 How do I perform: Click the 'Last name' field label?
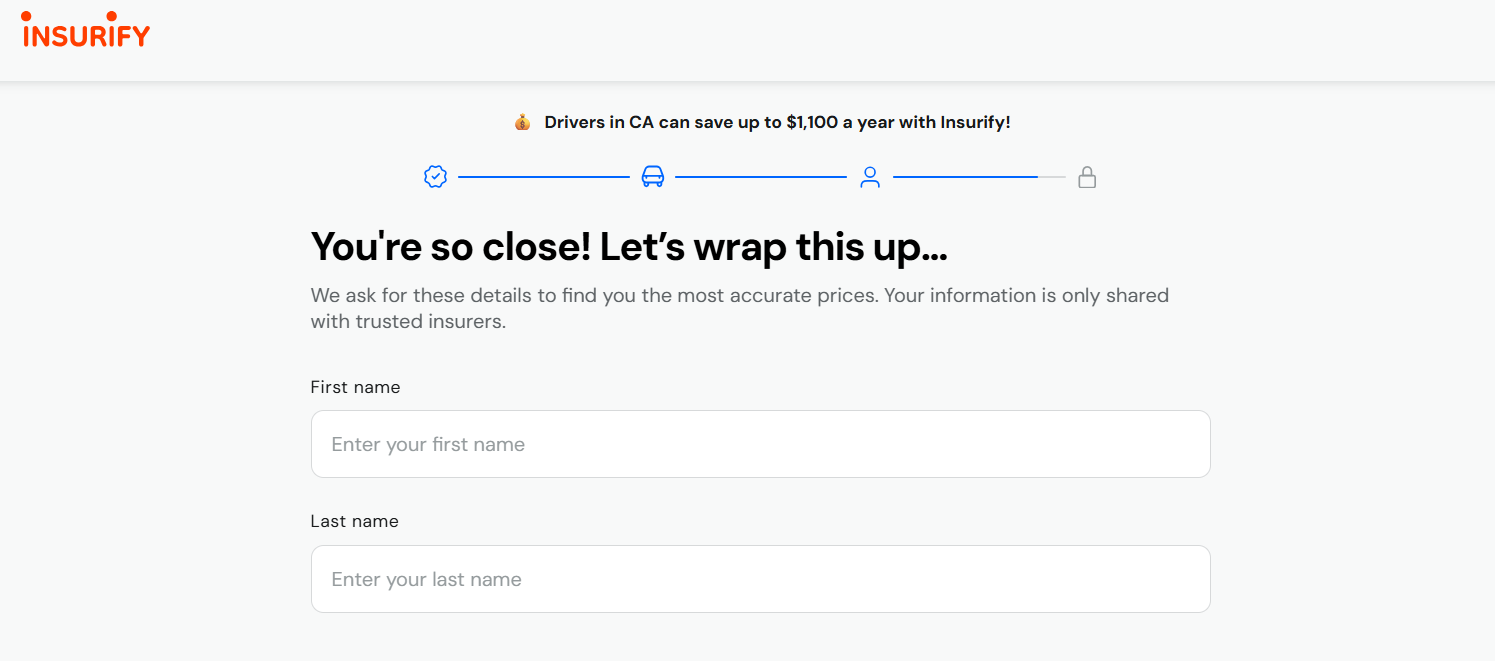(354, 521)
